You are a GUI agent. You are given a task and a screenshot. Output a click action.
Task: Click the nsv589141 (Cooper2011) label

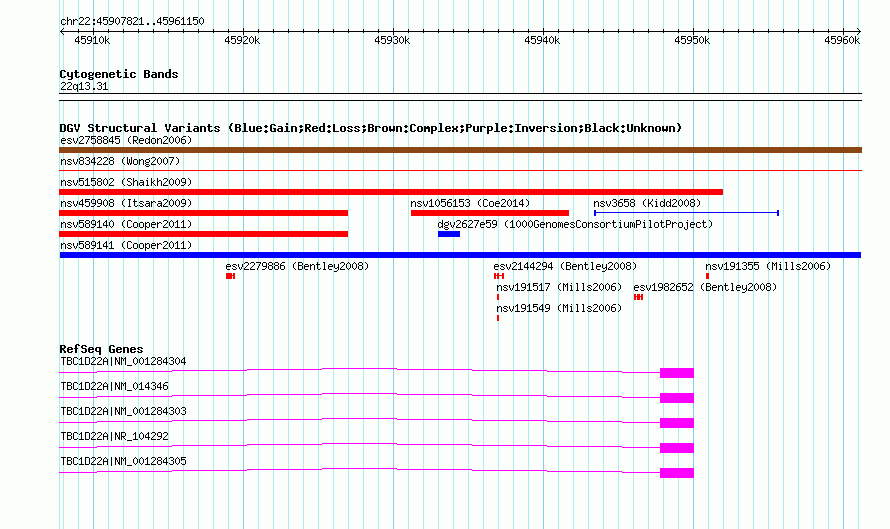coord(126,245)
